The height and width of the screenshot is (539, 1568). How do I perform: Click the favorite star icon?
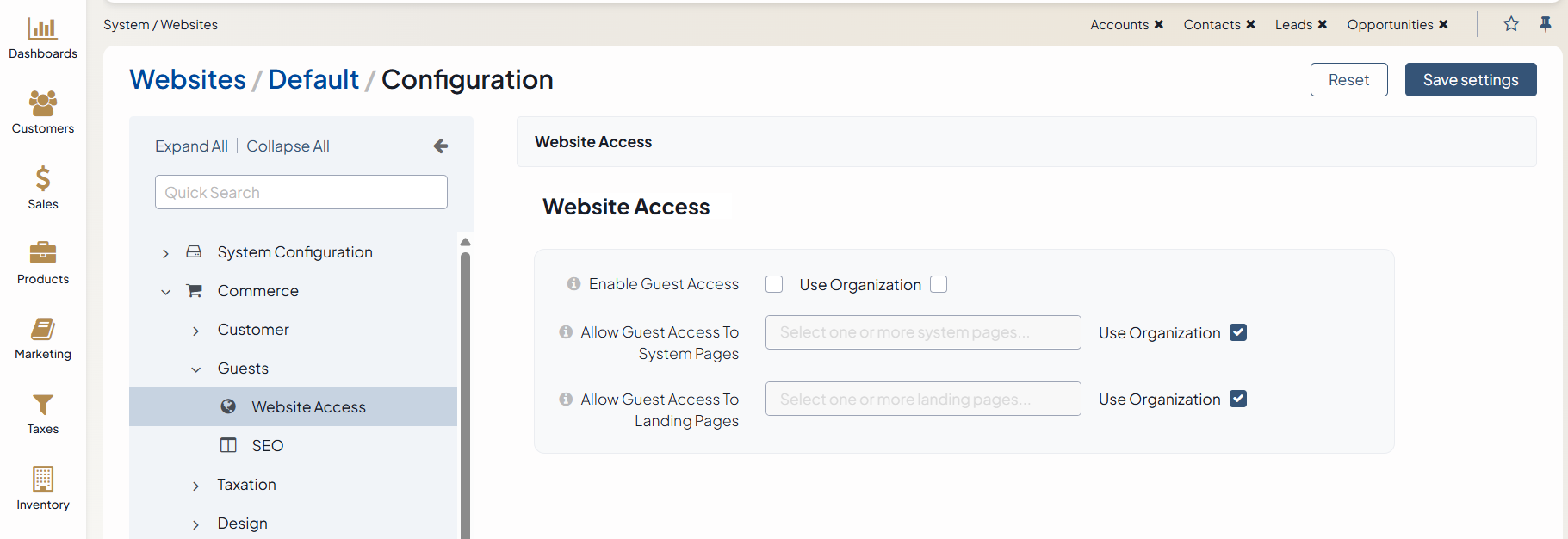(x=1511, y=24)
